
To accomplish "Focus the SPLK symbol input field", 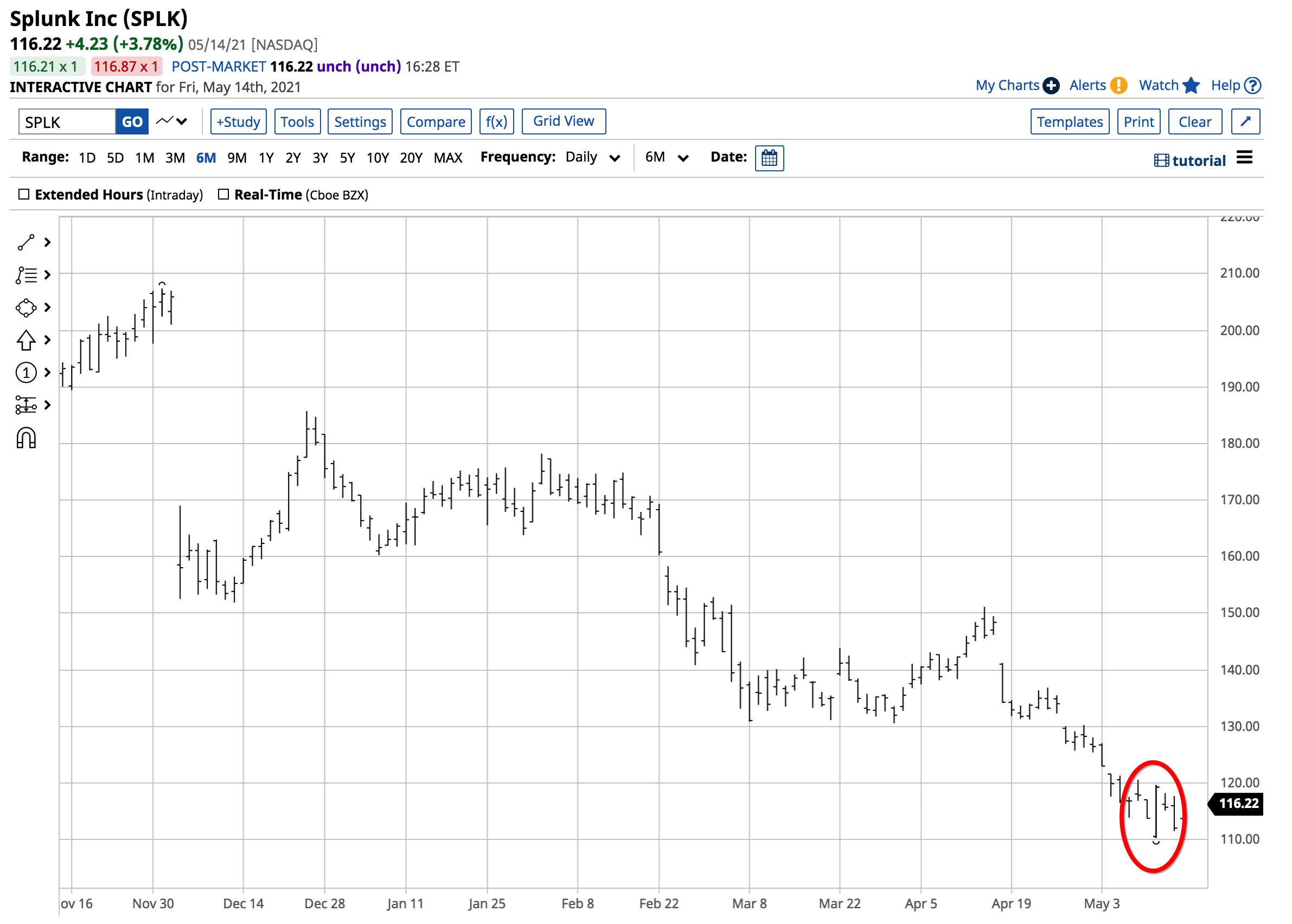I will [x=67, y=122].
